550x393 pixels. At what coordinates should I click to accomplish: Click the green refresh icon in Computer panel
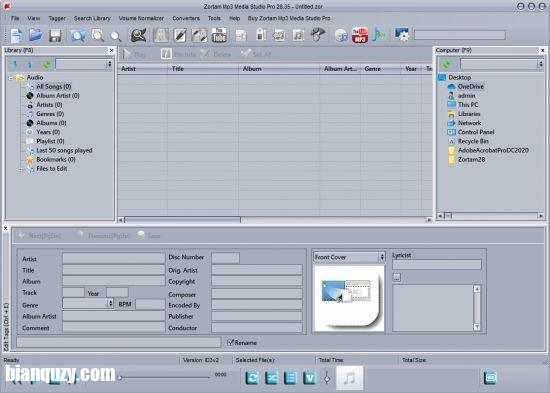tap(447, 64)
